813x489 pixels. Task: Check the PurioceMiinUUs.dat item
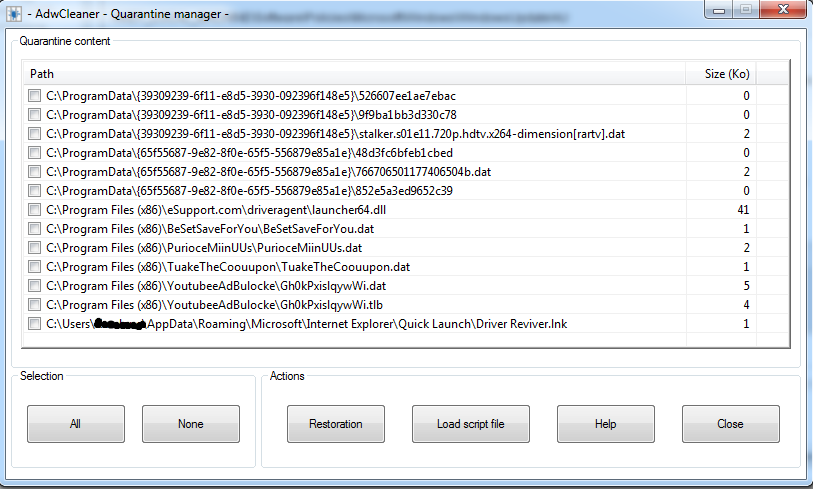tap(34, 248)
